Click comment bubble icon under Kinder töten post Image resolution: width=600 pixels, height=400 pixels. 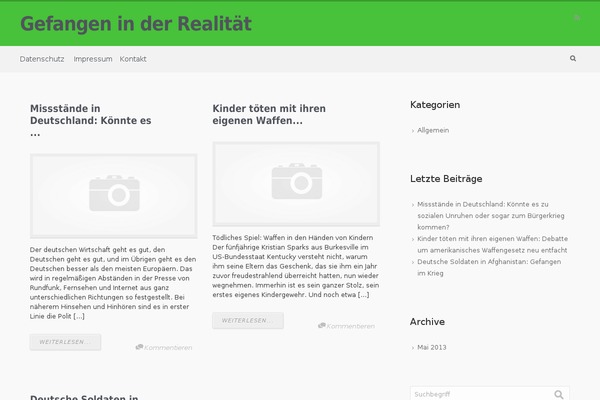click(x=322, y=325)
